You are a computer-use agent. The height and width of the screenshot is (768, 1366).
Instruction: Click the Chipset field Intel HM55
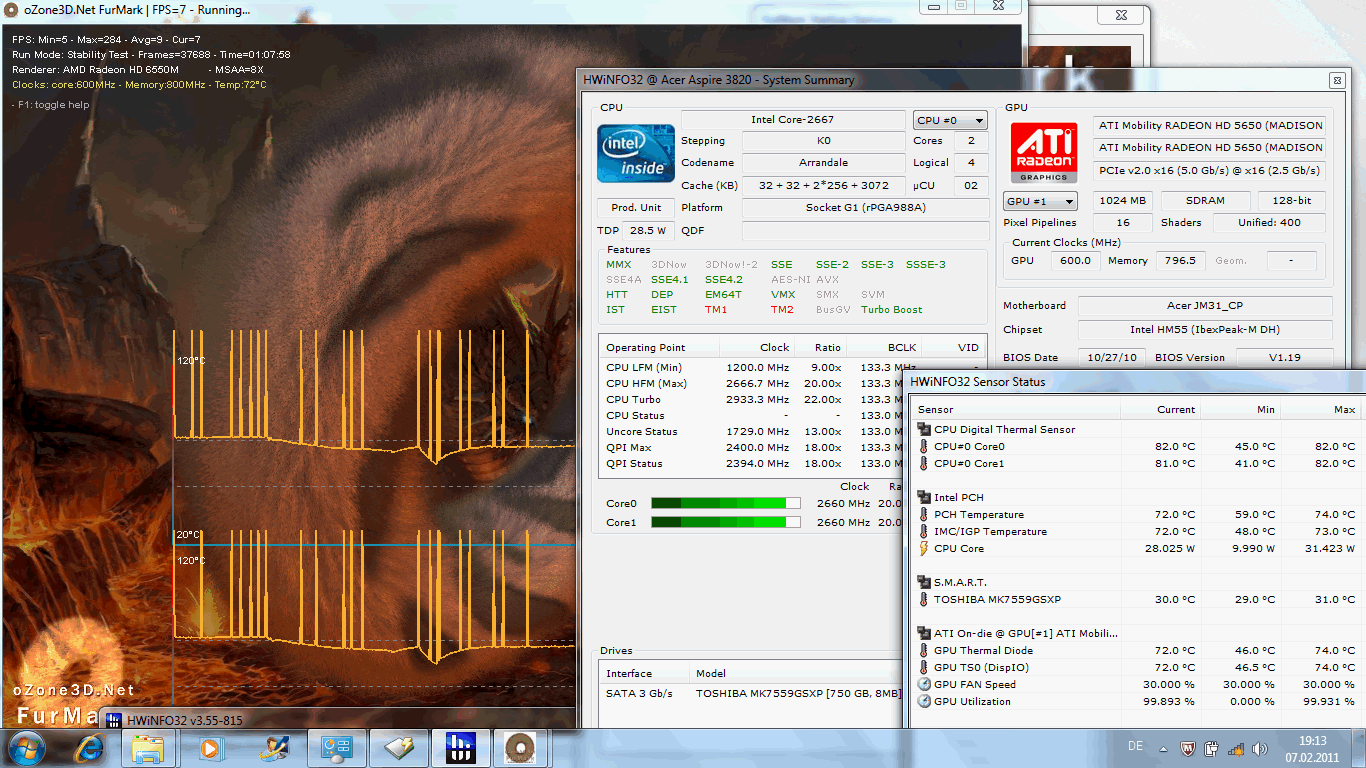point(1205,330)
